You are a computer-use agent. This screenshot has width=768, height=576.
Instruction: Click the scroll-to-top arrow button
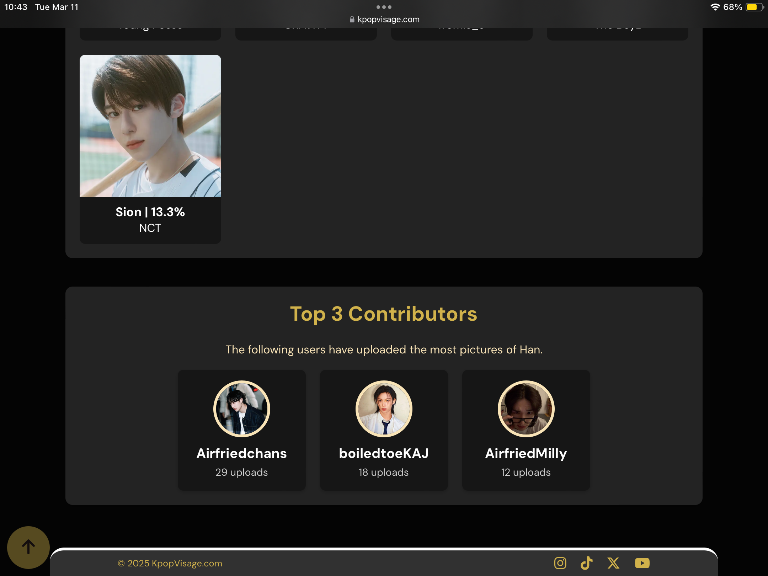(x=28, y=547)
